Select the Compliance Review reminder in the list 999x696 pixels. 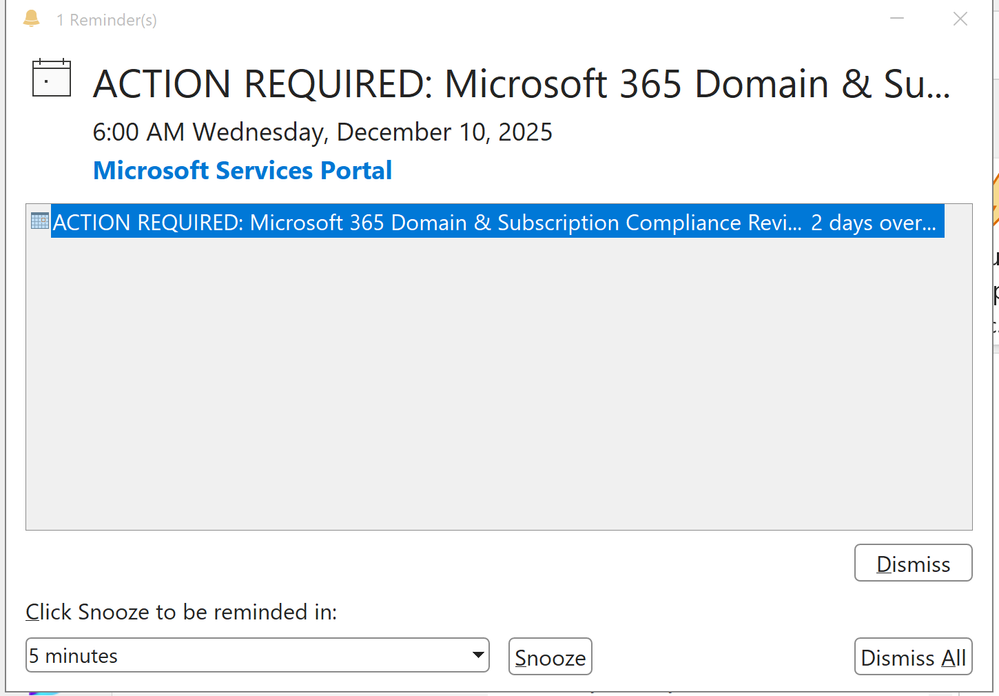425,222
